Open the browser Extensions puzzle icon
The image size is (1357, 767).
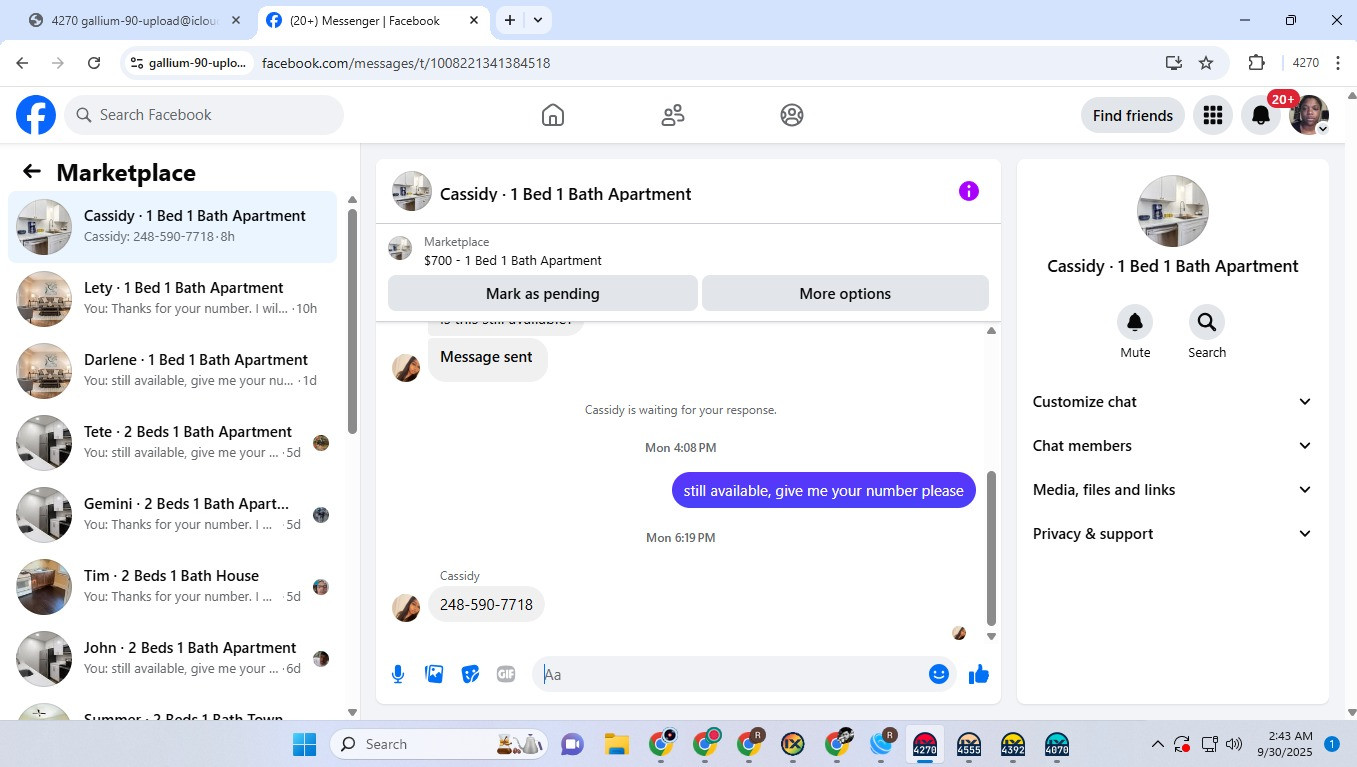1257,63
